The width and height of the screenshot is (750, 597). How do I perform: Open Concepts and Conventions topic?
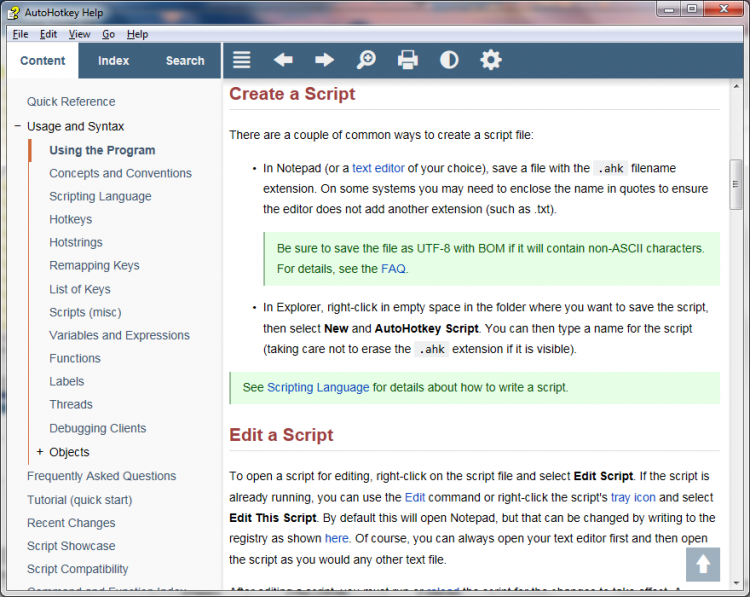click(120, 173)
